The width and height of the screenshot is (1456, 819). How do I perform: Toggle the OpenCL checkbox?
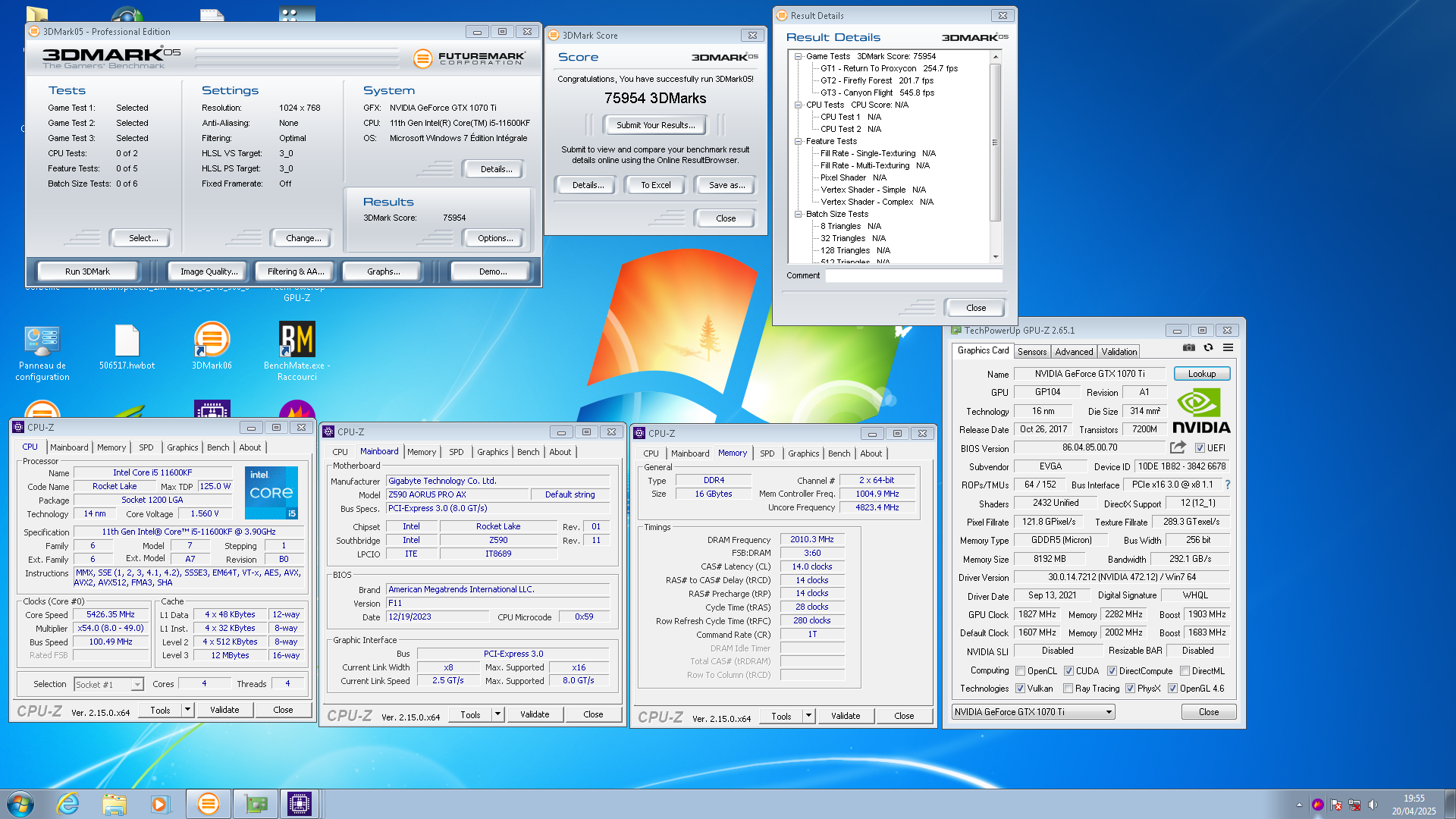[x=1021, y=671]
